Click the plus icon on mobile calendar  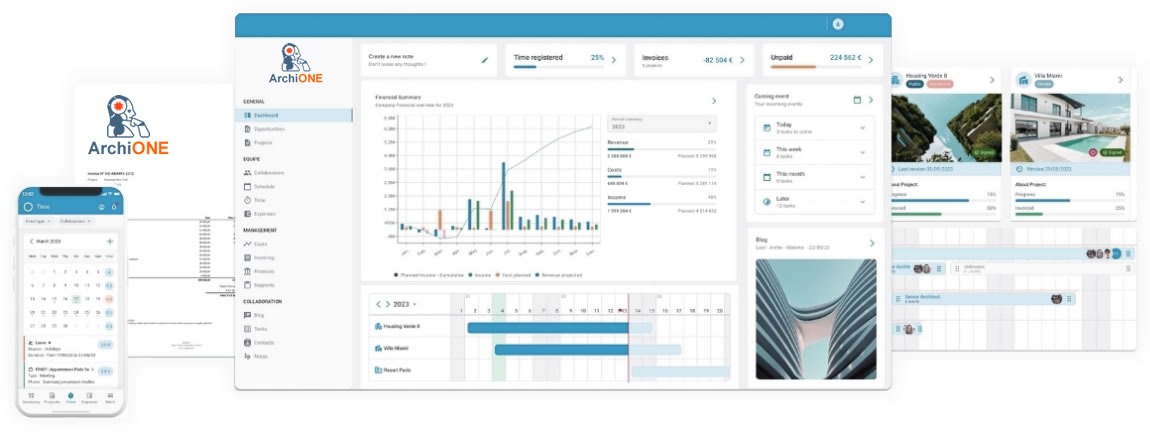point(109,241)
